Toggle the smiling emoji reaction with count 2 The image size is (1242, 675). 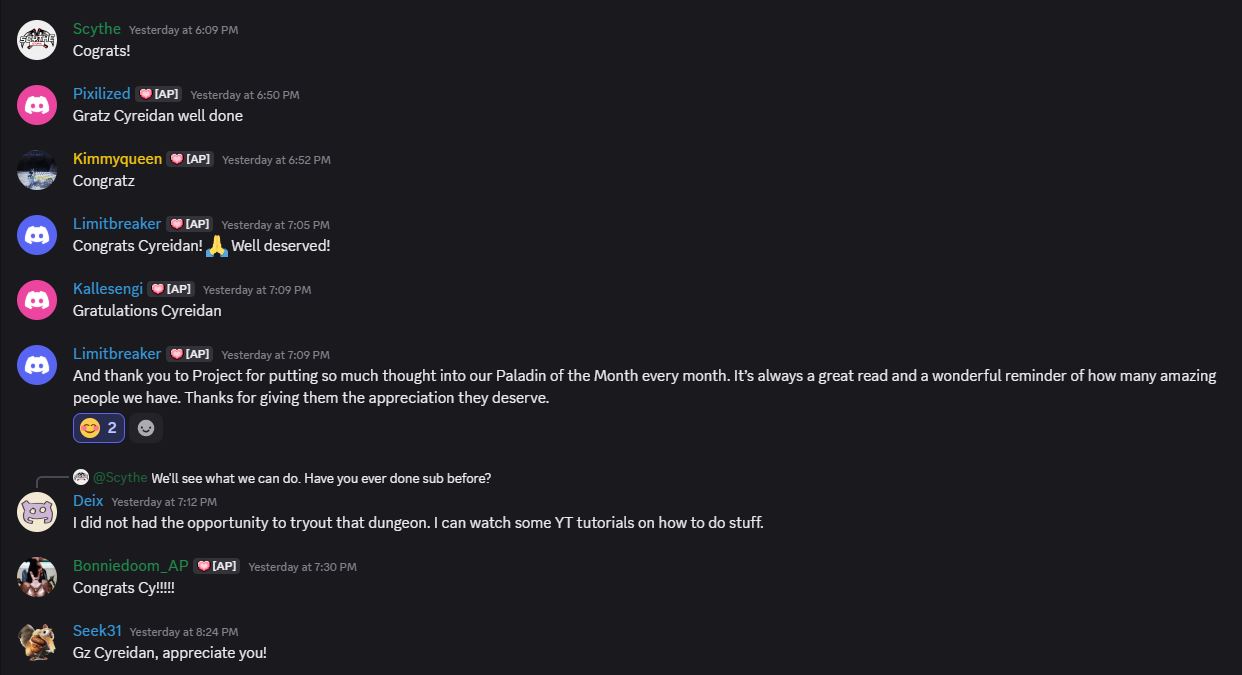(x=99, y=428)
